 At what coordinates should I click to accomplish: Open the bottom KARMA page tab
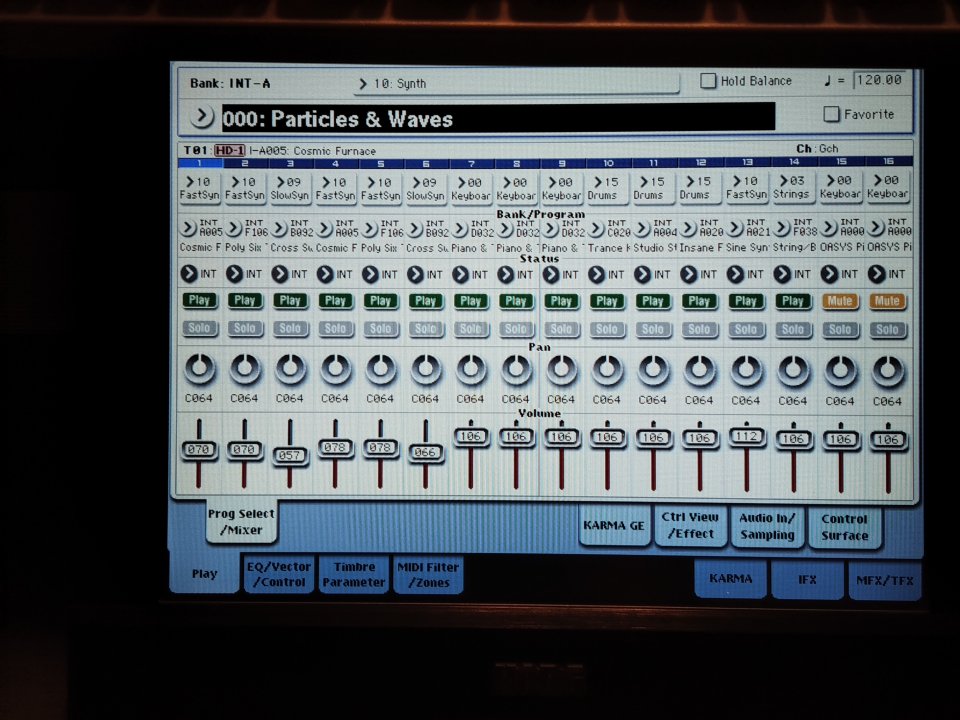[730, 578]
